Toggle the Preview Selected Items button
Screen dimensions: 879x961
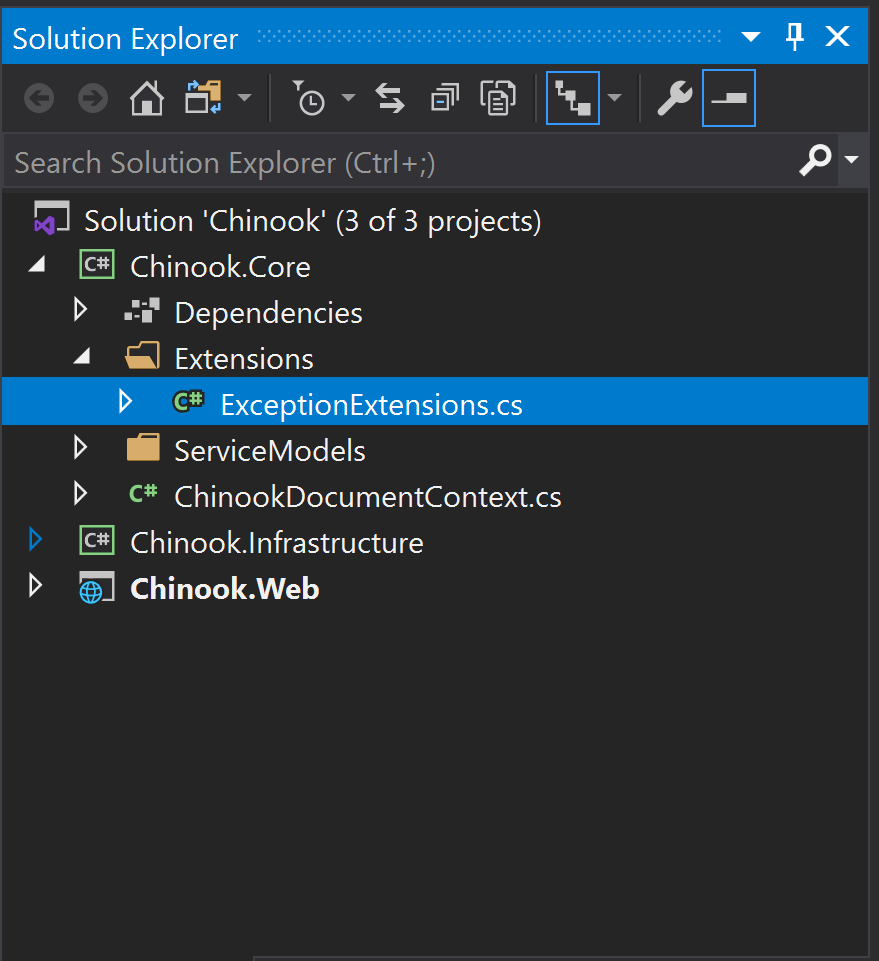729,98
